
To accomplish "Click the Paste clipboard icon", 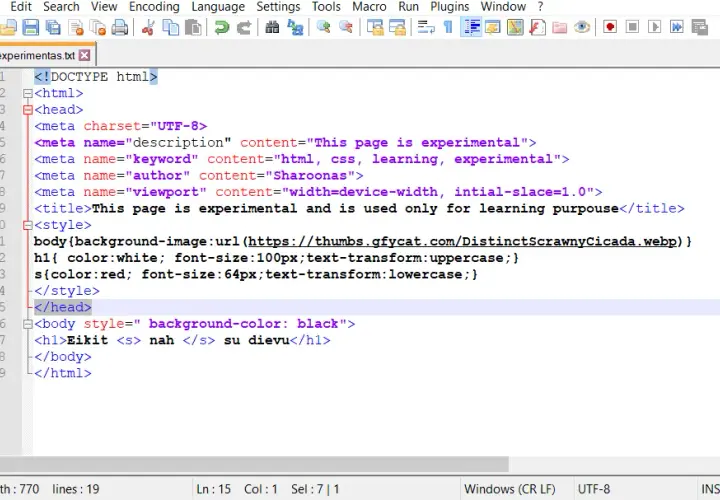I will pyautogui.click(x=193, y=28).
